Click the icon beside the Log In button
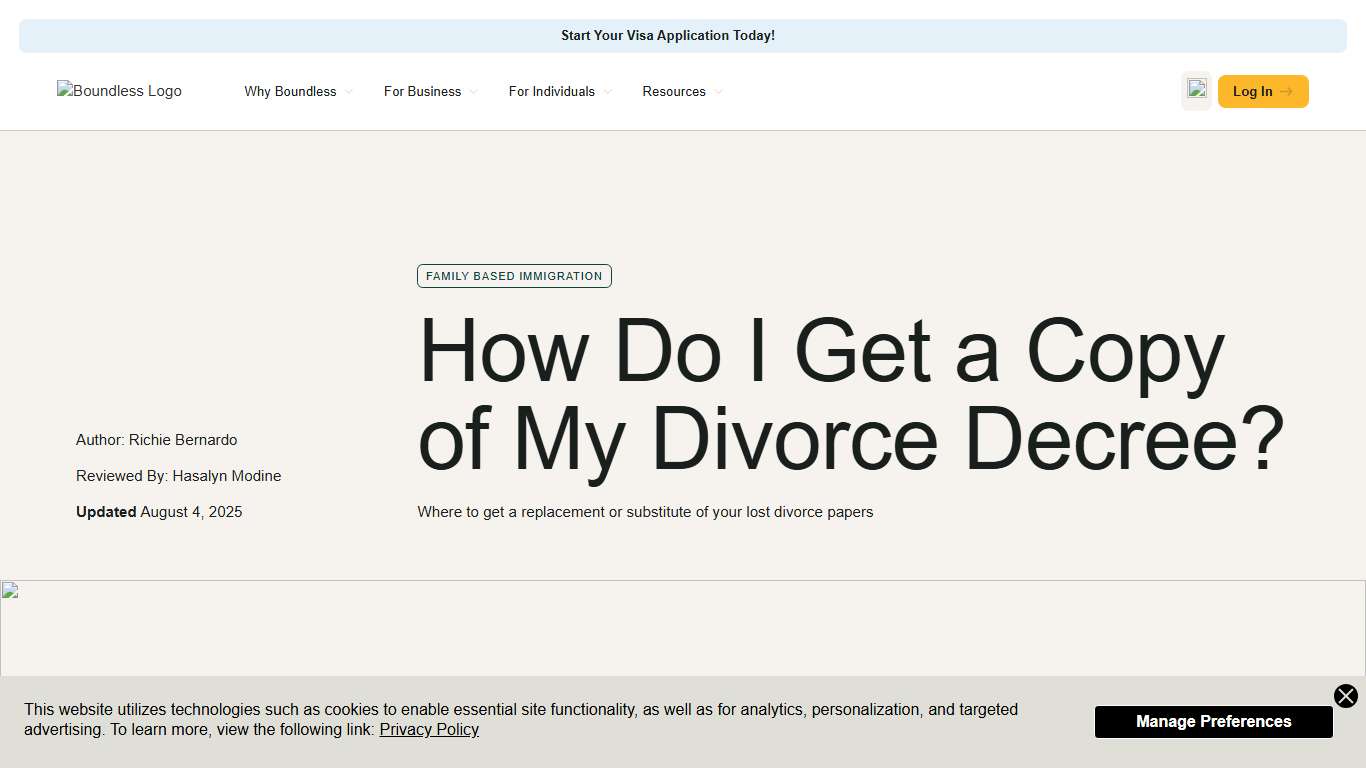The height and width of the screenshot is (768, 1366). pyautogui.click(x=1196, y=91)
